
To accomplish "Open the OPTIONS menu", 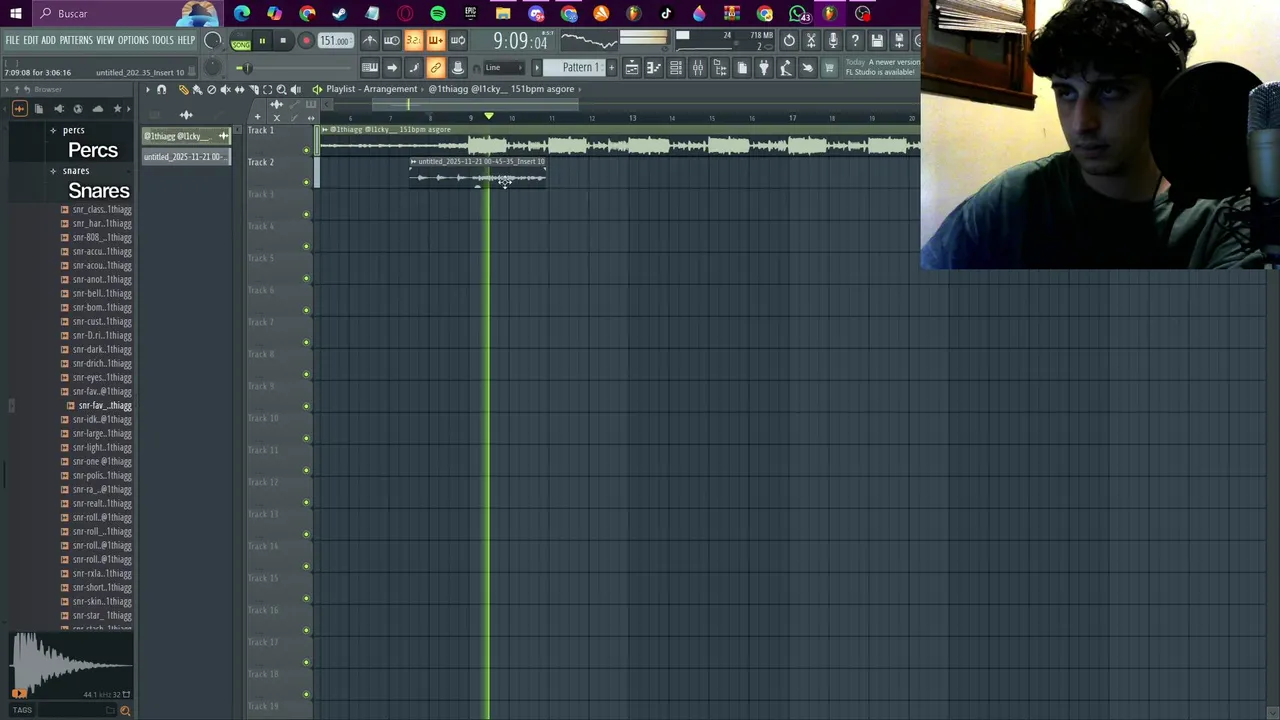I will point(133,40).
